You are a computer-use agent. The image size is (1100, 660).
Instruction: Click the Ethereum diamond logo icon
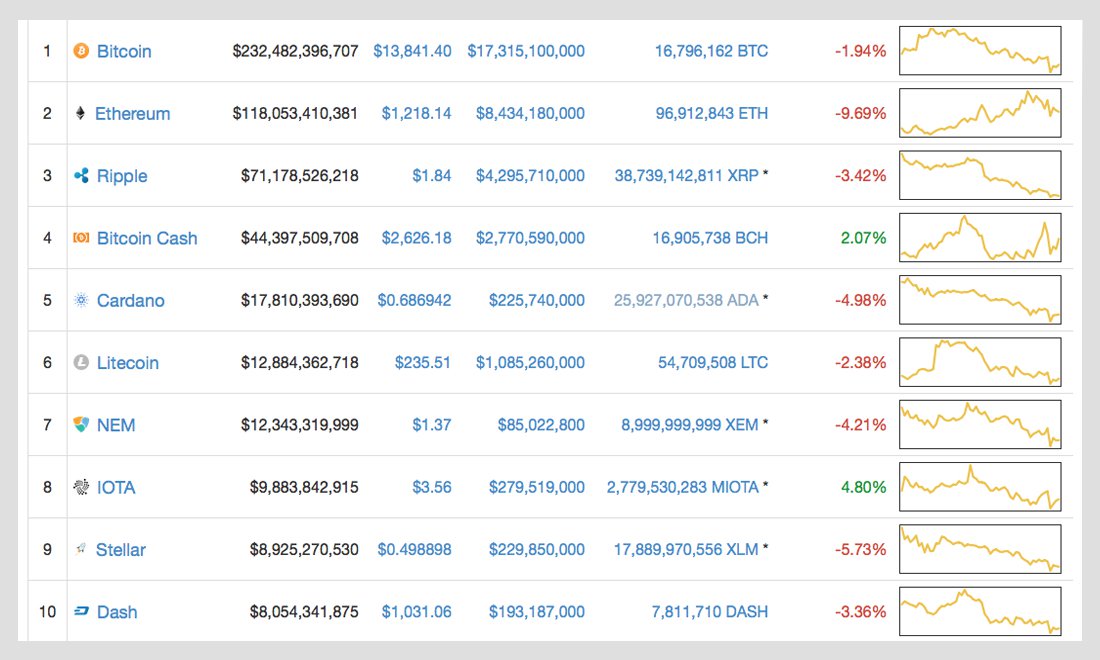pyautogui.click(x=81, y=113)
